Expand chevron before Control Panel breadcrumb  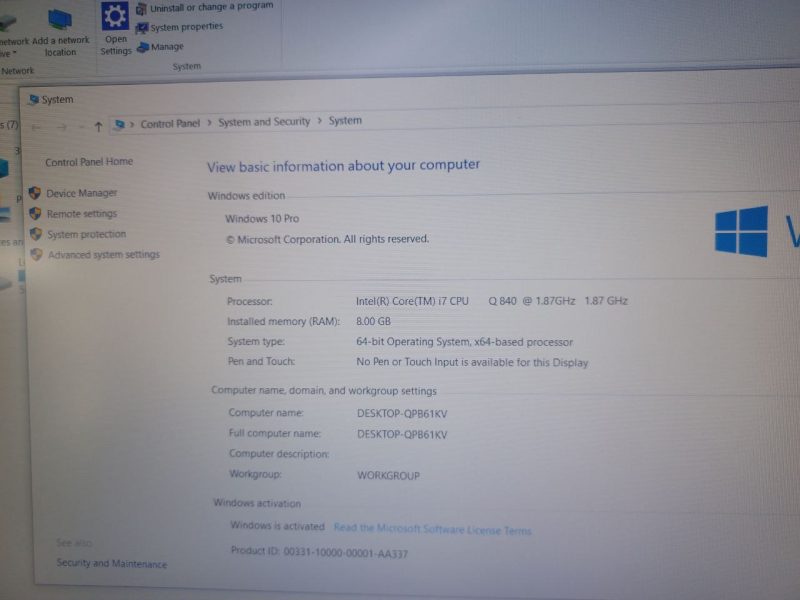[132, 124]
